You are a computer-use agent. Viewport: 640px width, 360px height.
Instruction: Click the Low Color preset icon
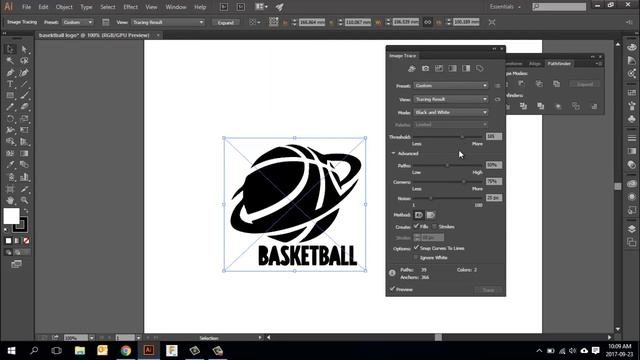[439, 69]
